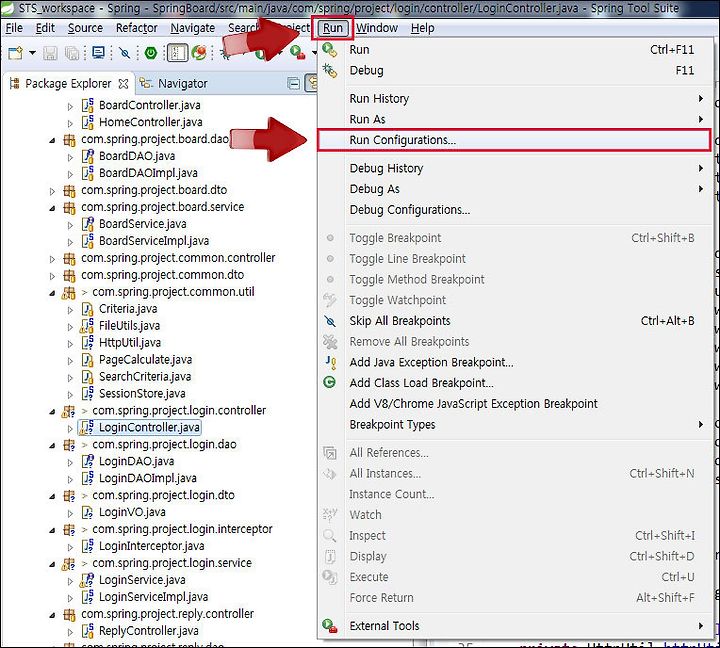Image resolution: width=720 pixels, height=648 pixels.
Task: Click the External Tools toolbar icon
Action: [298, 53]
